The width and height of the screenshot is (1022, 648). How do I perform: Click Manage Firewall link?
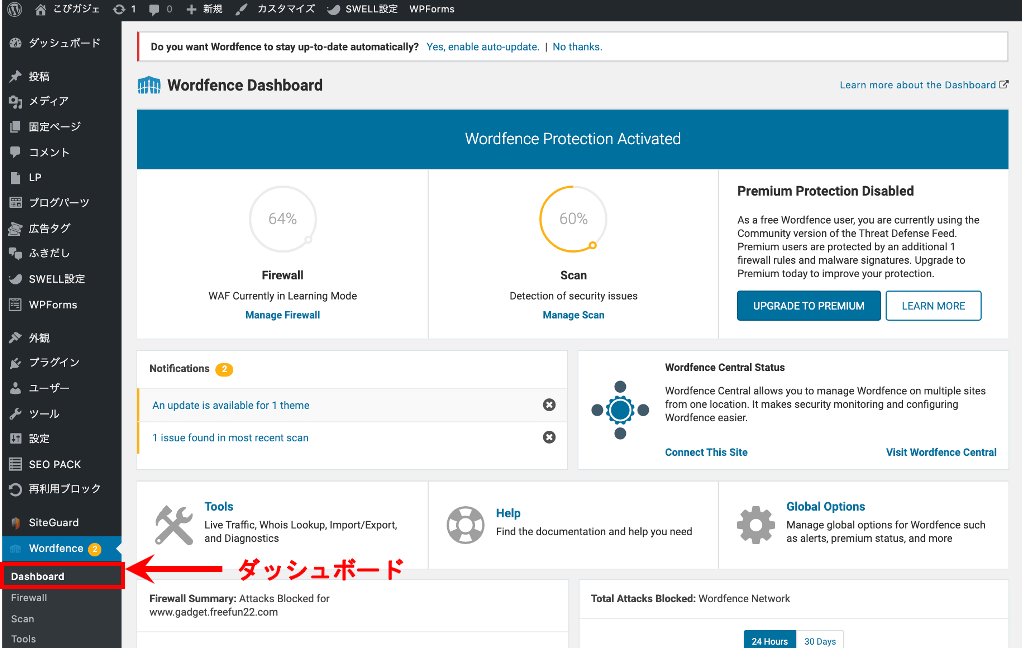click(x=283, y=315)
